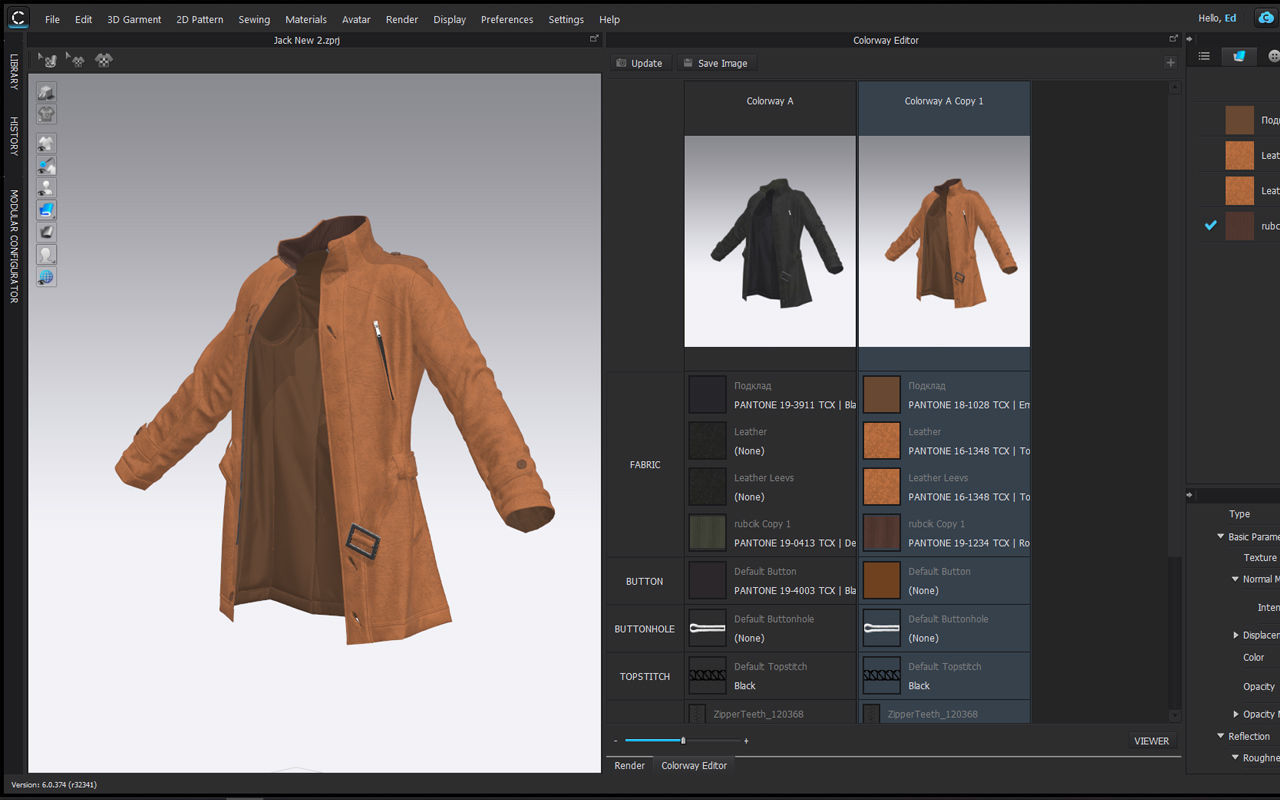Click the garment fabric thickness display icon
Viewport: 1280px width, 800px height.
(46, 92)
